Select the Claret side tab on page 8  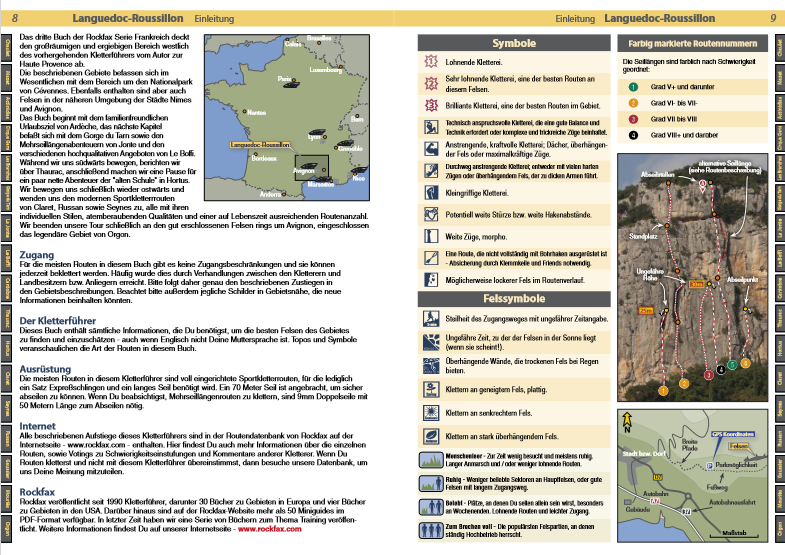coord(7,378)
